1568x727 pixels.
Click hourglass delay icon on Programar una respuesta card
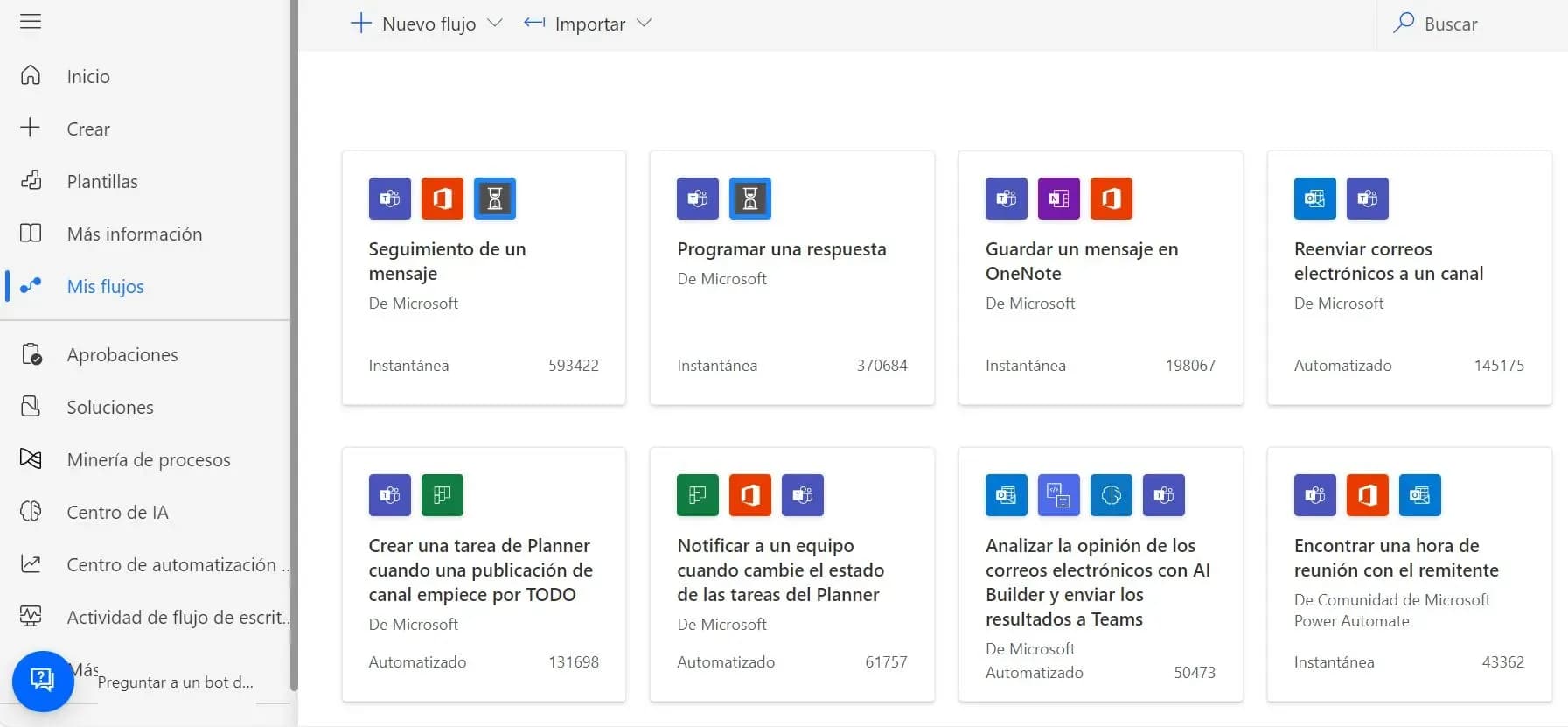(x=750, y=198)
